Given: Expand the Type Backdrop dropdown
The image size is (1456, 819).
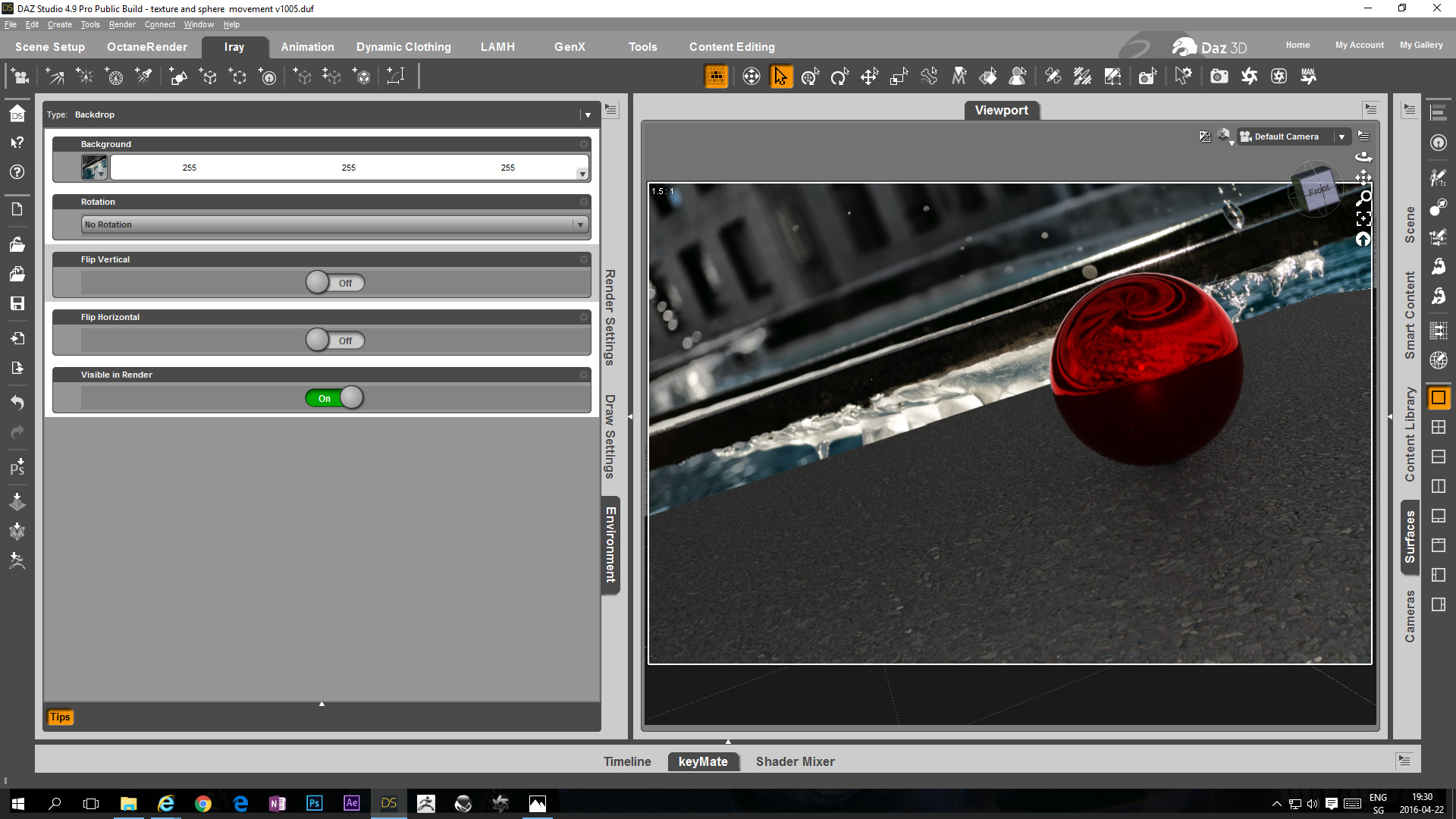Looking at the screenshot, I should (587, 115).
